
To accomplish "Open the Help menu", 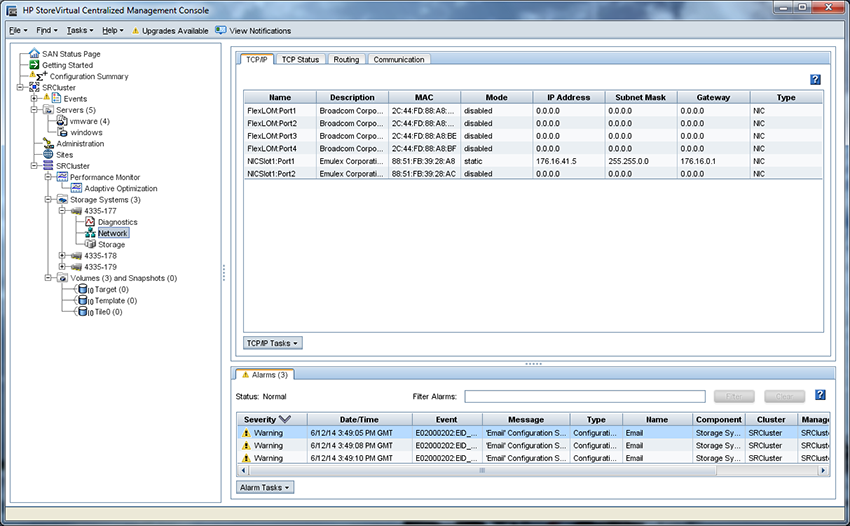I will (x=113, y=30).
